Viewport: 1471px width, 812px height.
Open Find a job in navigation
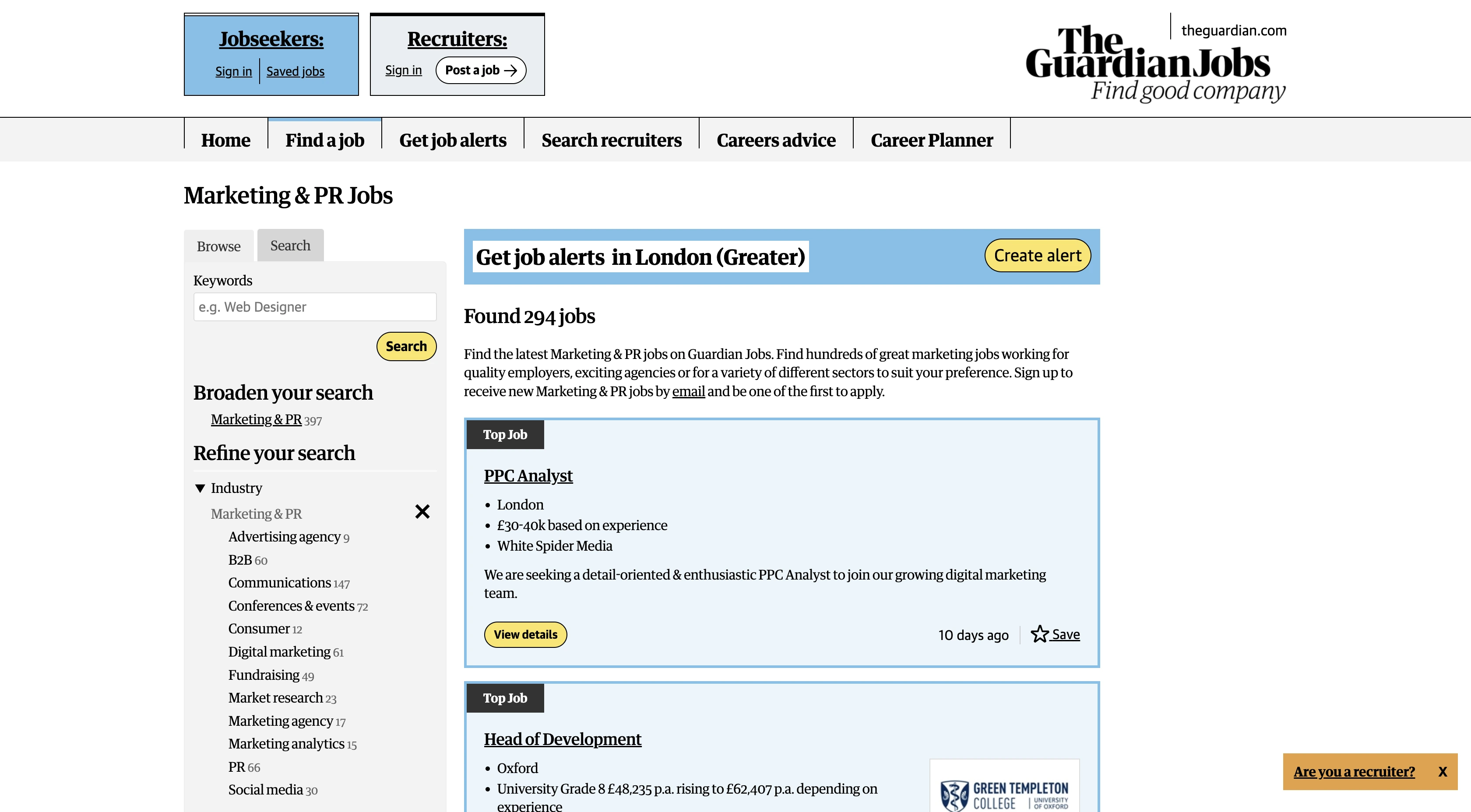click(x=324, y=140)
